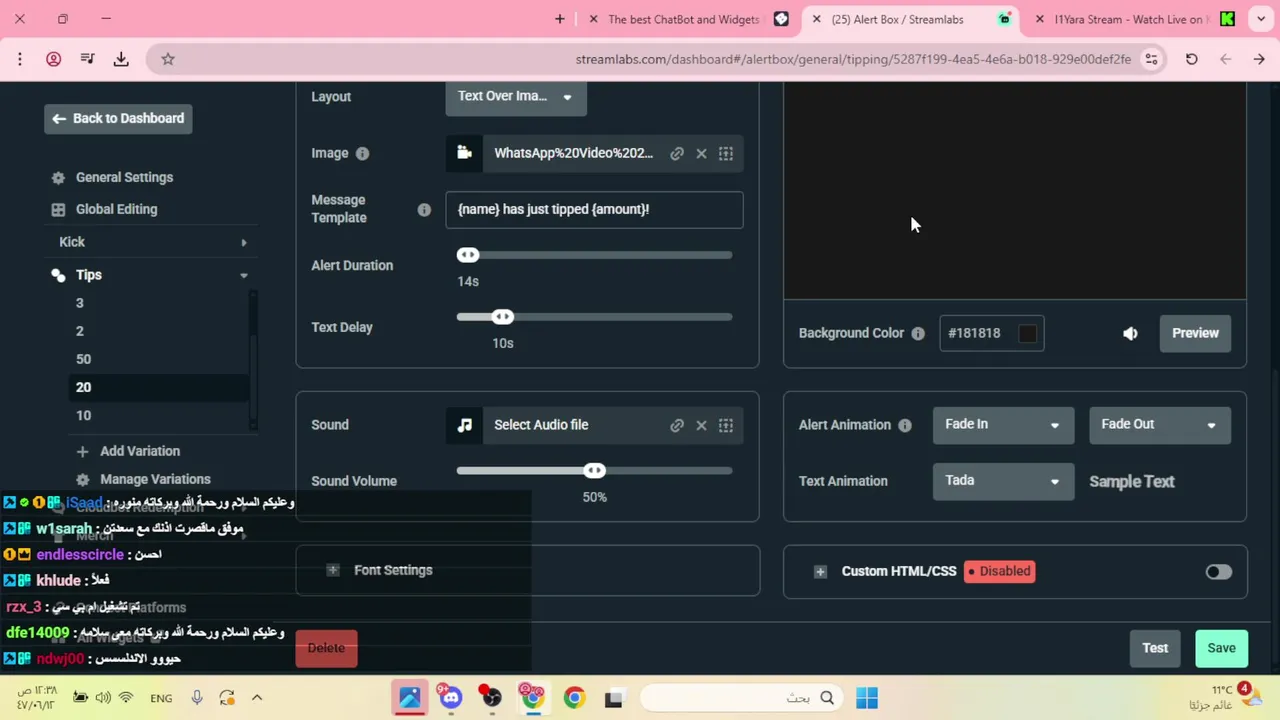Click the background color swatch

(x=1027, y=334)
